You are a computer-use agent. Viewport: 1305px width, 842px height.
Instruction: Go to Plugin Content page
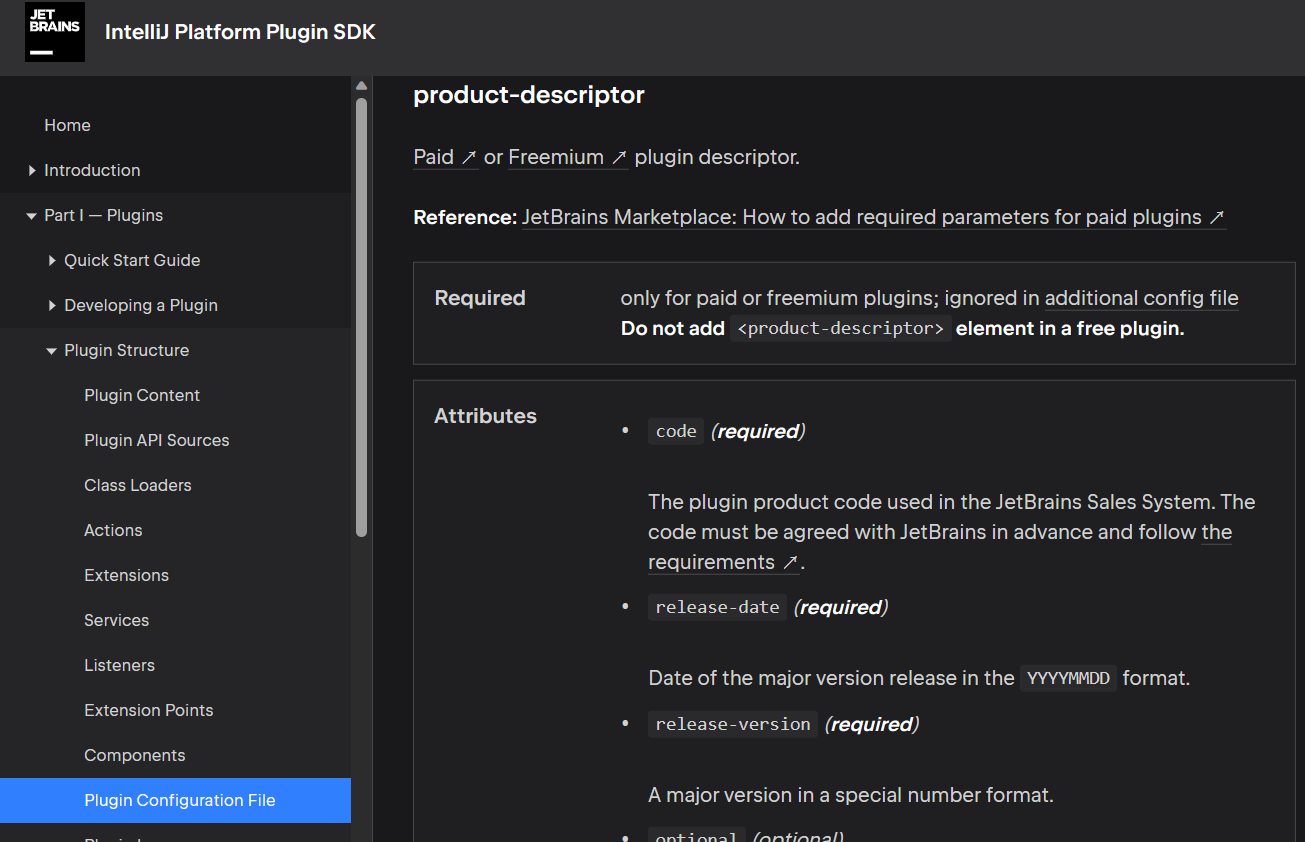[x=142, y=395]
